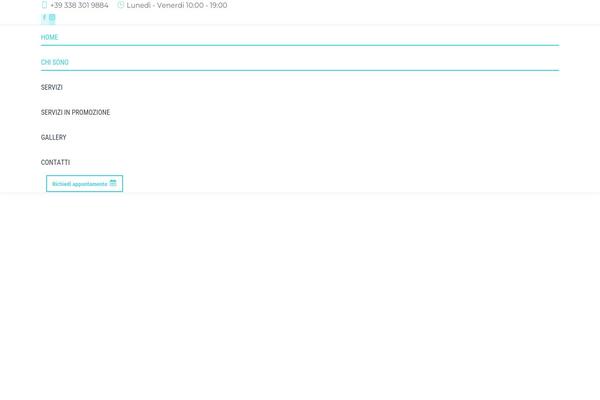Click the Richiedi appuntamento button
The height and width of the screenshot is (400, 600).
point(85,184)
